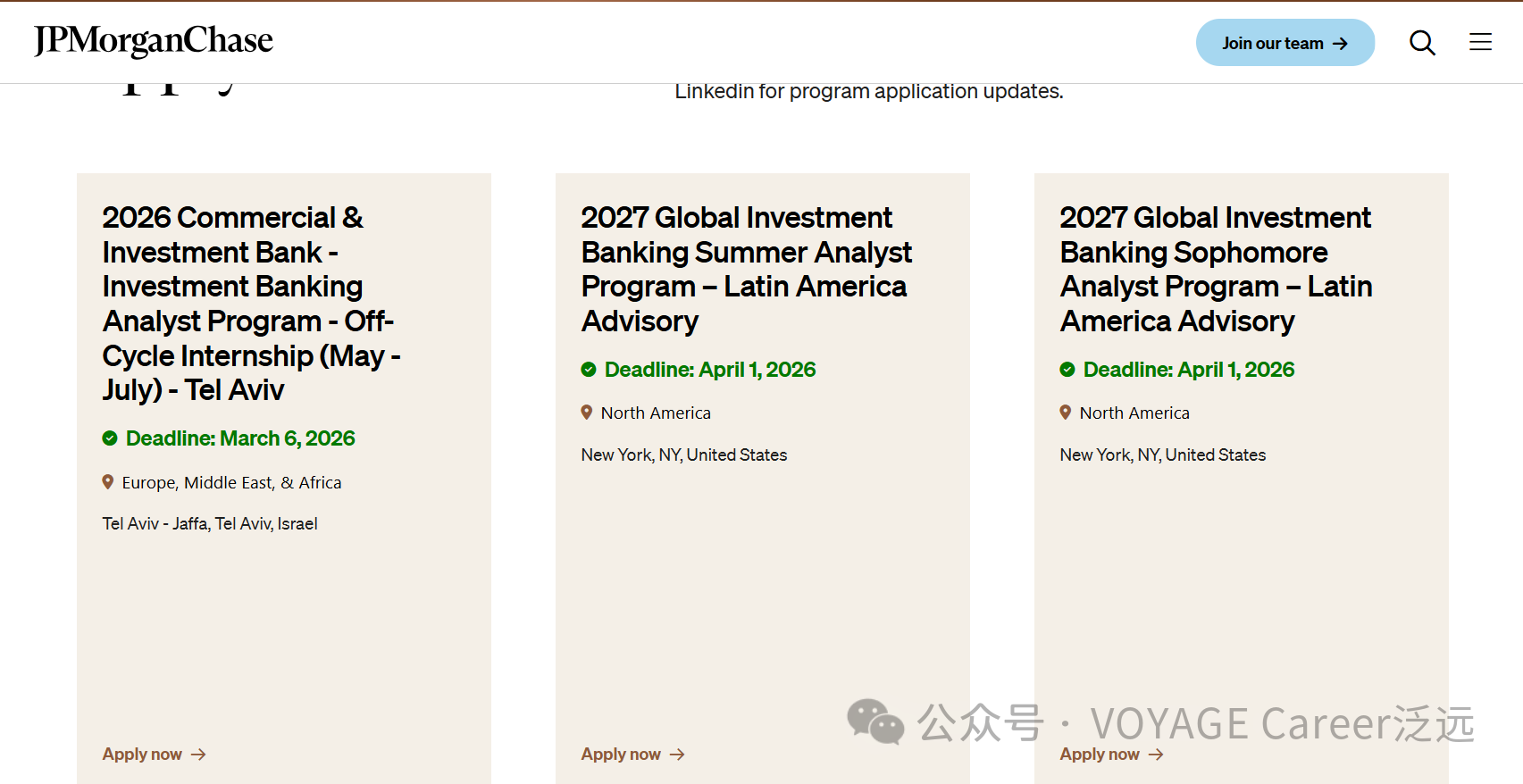The image size is (1523, 784).
Task: Click location pin on Sophomore Analyst card
Action: tap(1066, 413)
